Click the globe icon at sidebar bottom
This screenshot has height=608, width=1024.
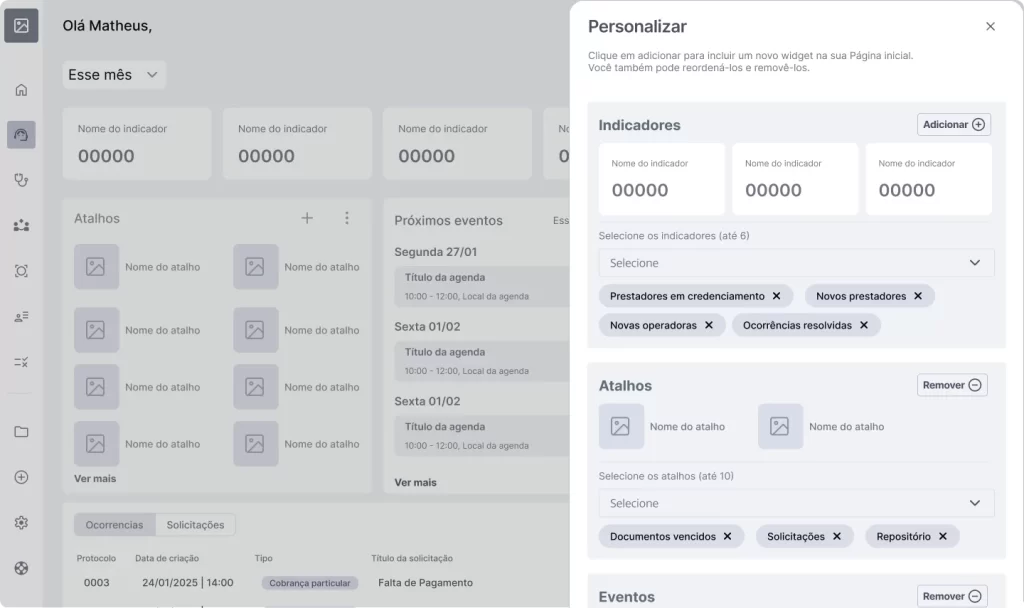[21, 567]
